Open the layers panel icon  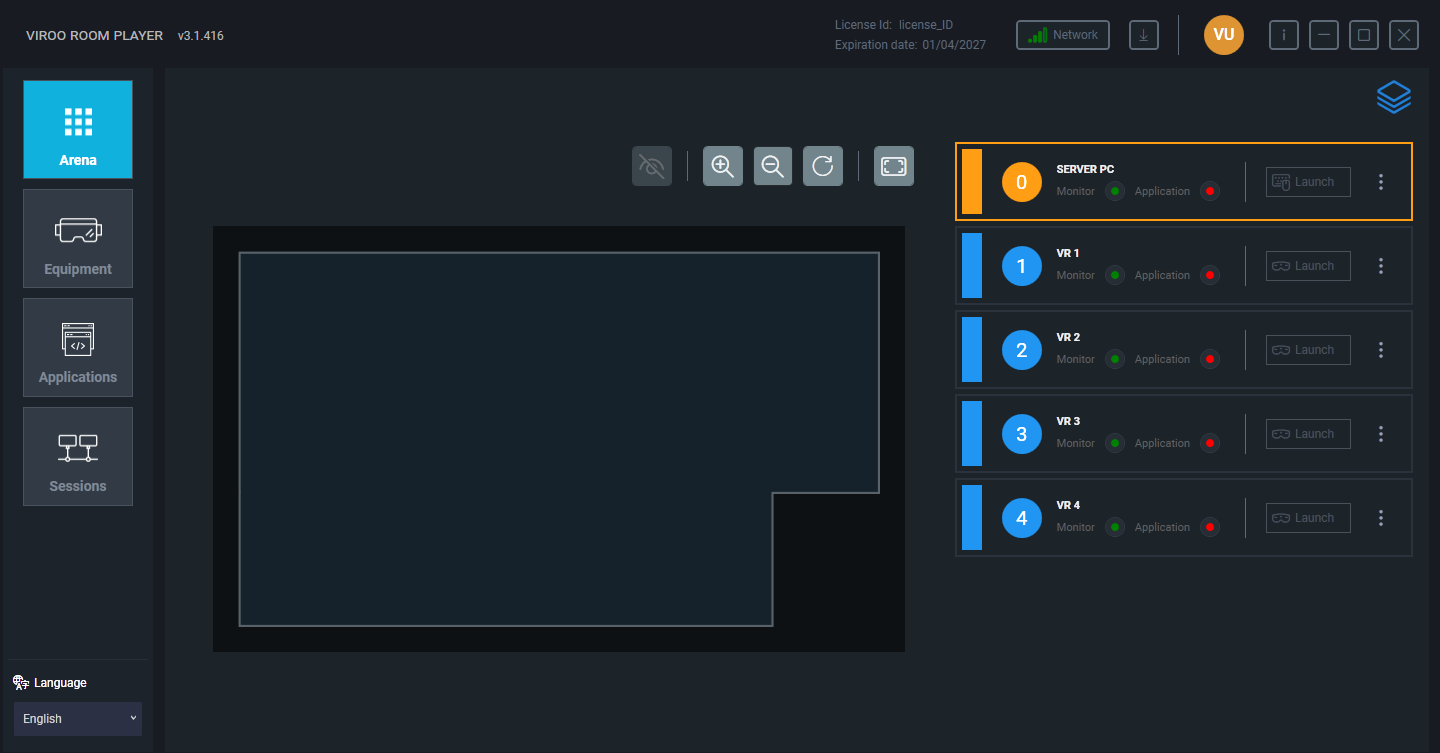tap(1393, 97)
